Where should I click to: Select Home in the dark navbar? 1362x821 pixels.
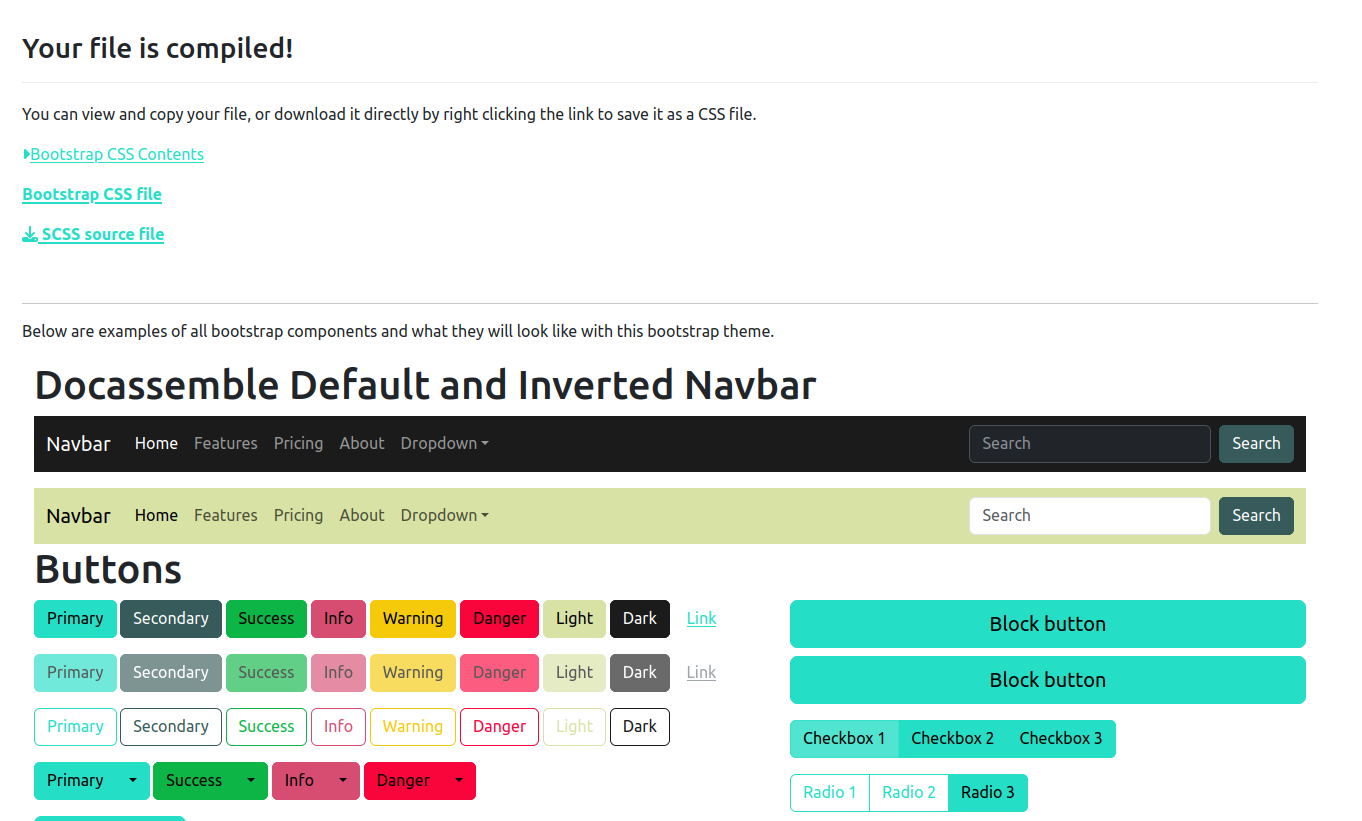coord(156,443)
